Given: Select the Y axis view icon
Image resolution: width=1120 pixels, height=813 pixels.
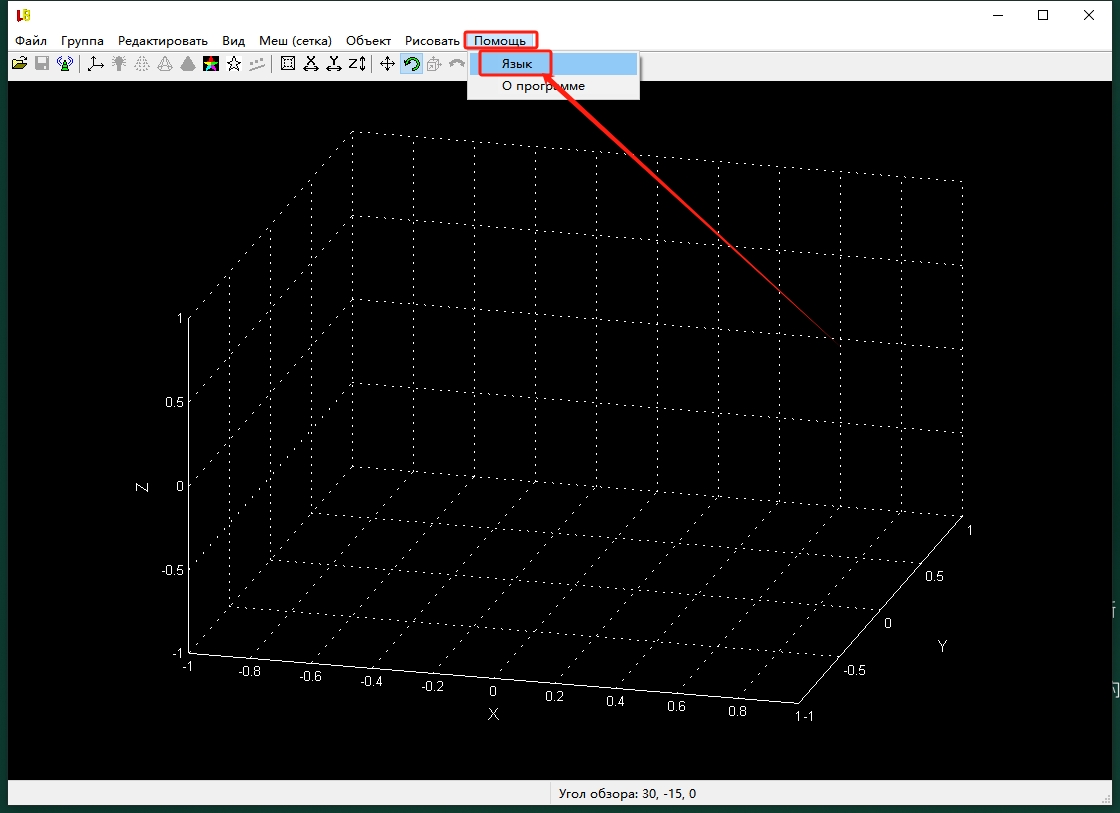Looking at the screenshot, I should point(334,64).
